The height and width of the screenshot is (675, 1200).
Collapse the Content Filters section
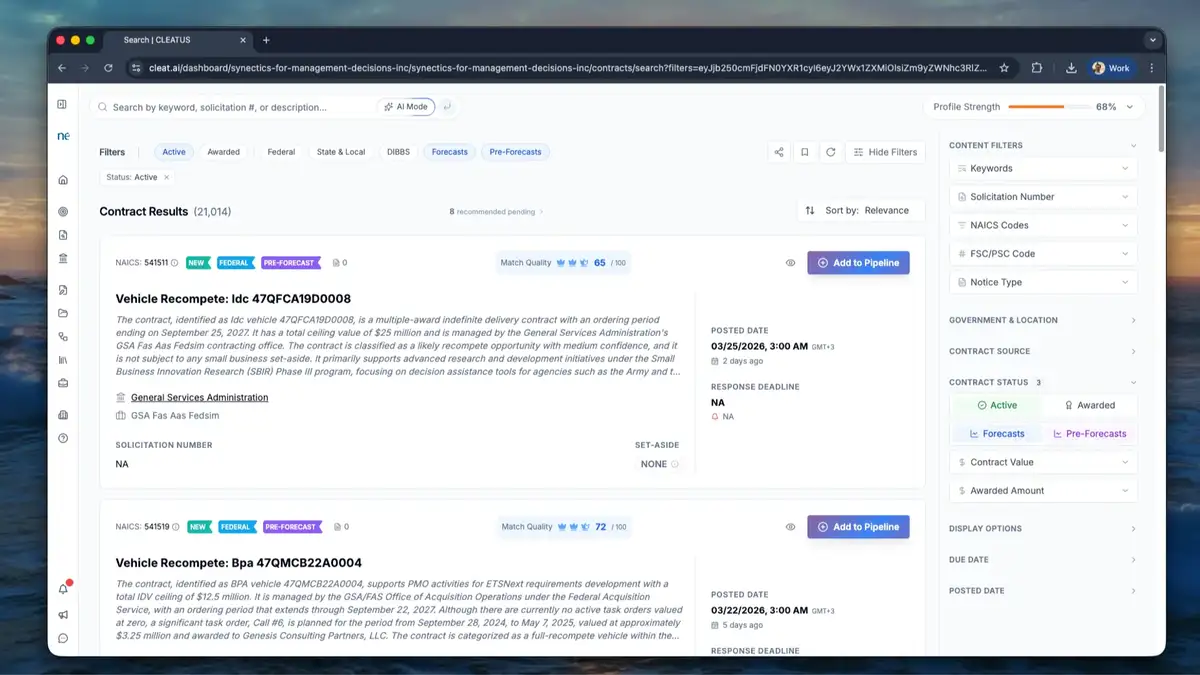click(1043, 145)
